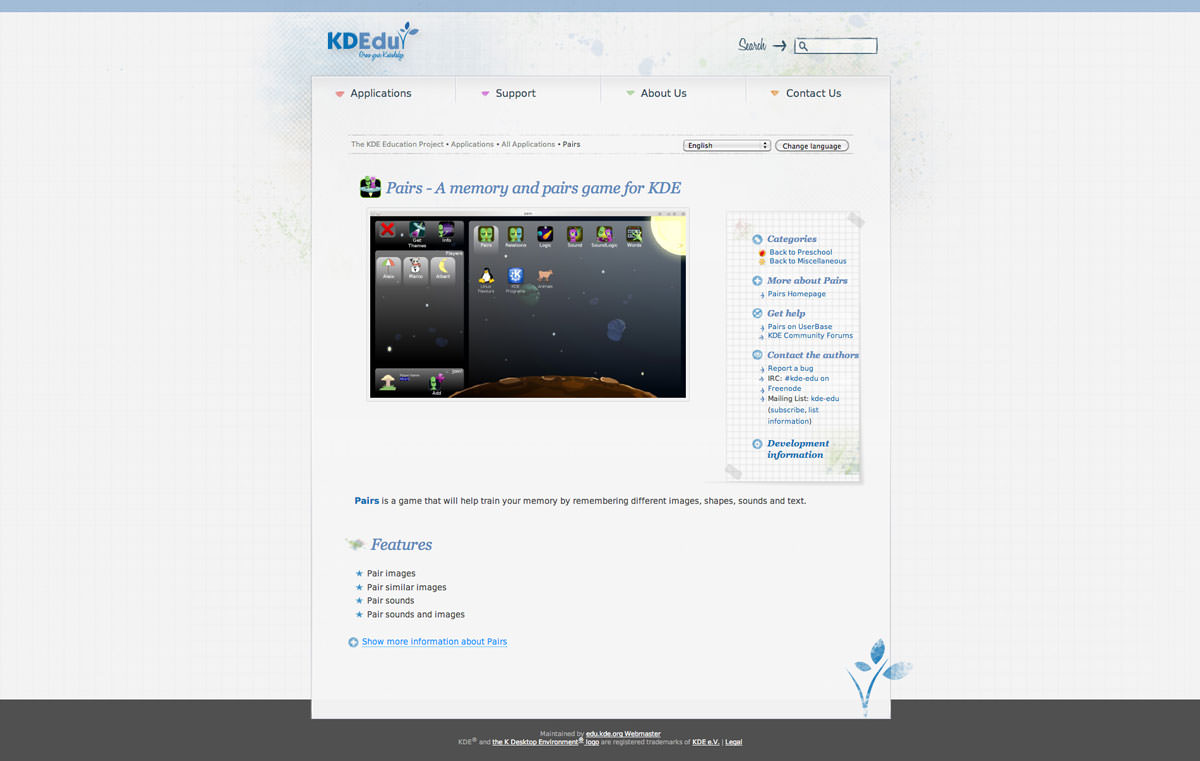Click Show more information about Pairs
Screen dimensions: 1200x761
coord(434,642)
